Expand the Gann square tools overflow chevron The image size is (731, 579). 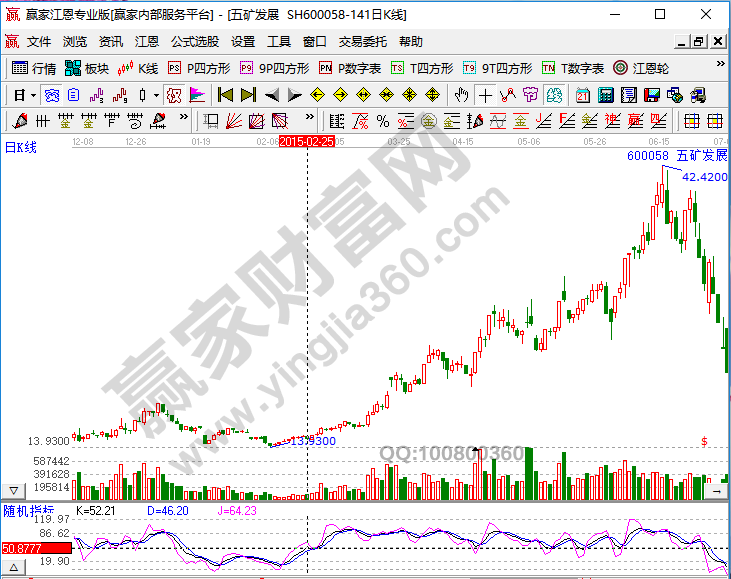click(310, 117)
